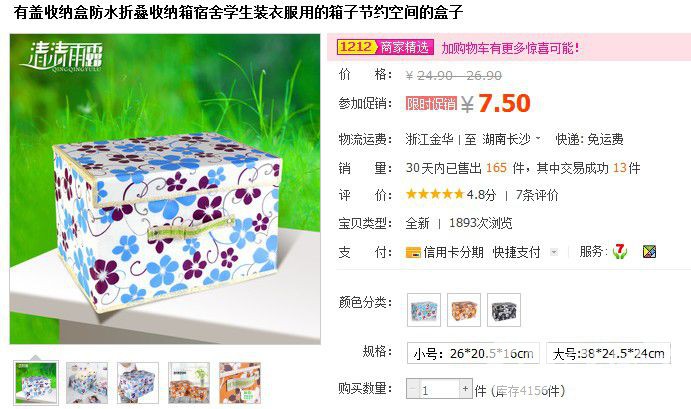Viewport: 691px width, 409px height.
Task: Select the black floral color option
Action: pos(504,310)
